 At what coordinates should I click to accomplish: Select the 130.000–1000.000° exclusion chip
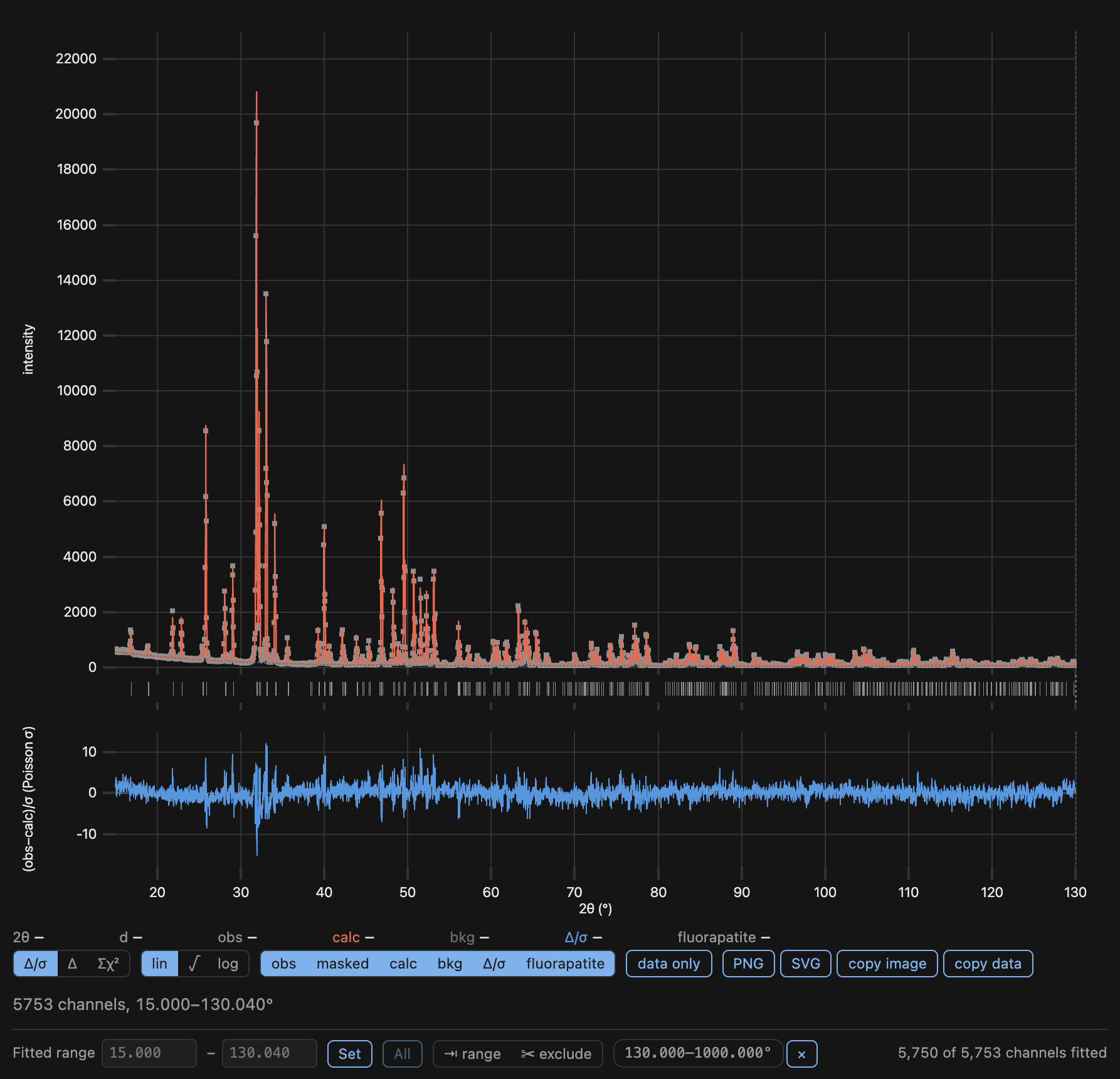tap(698, 1053)
